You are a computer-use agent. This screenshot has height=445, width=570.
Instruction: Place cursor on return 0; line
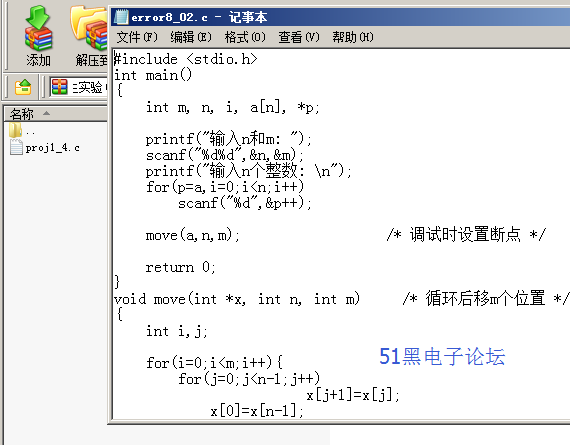coord(181,268)
